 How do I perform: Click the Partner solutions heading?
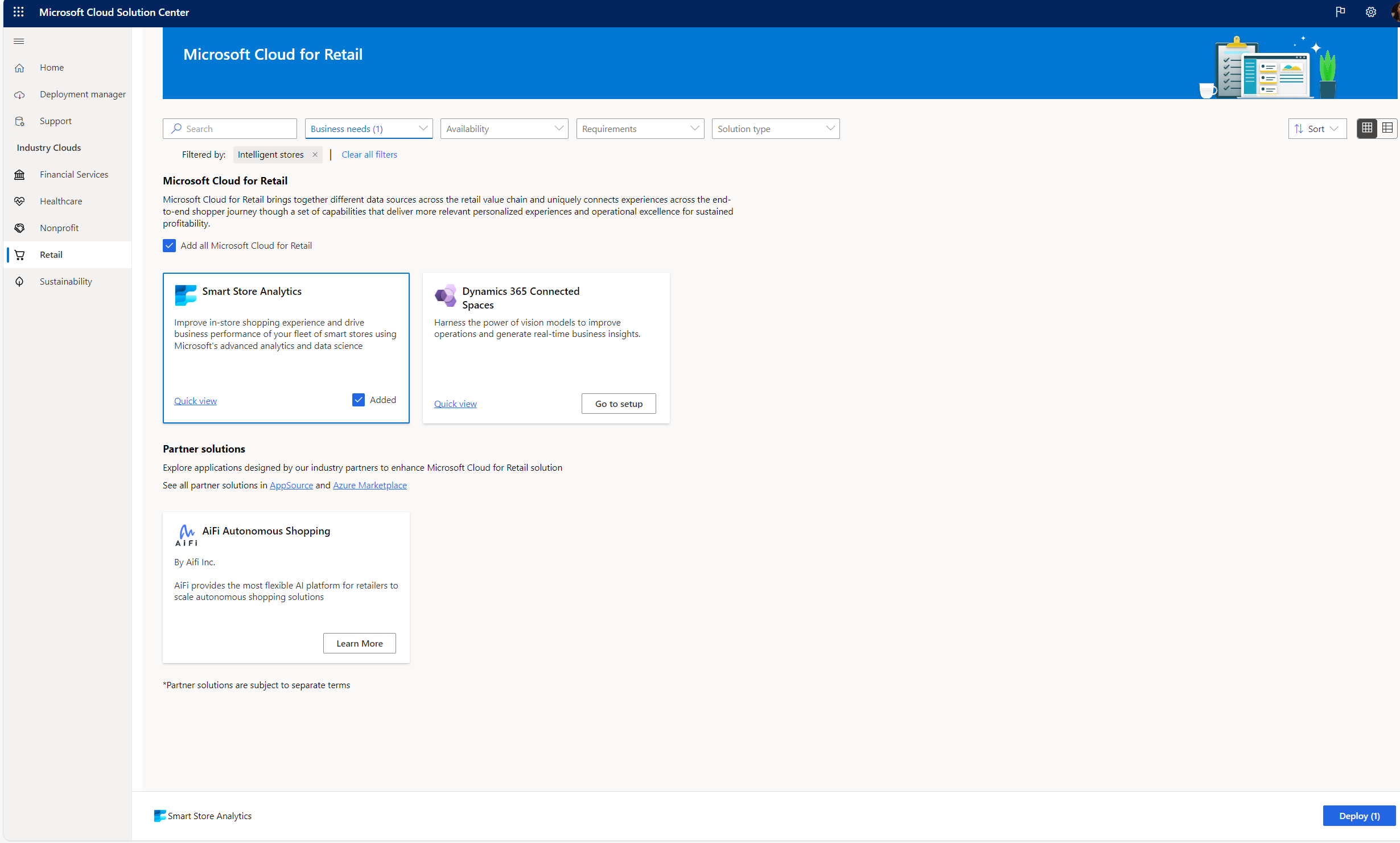pyautogui.click(x=204, y=449)
